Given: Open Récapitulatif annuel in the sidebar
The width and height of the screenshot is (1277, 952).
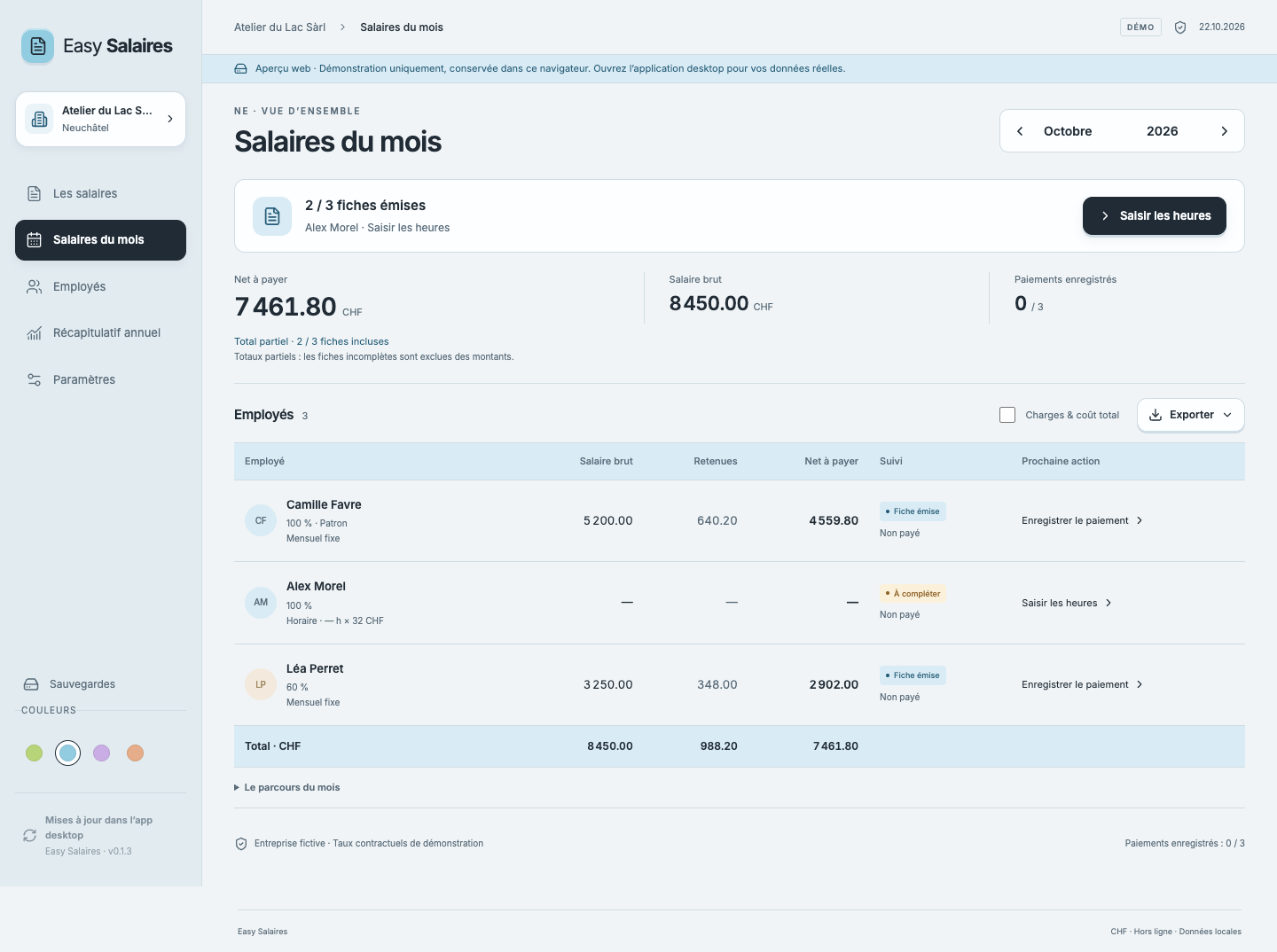Looking at the screenshot, I should tap(100, 333).
